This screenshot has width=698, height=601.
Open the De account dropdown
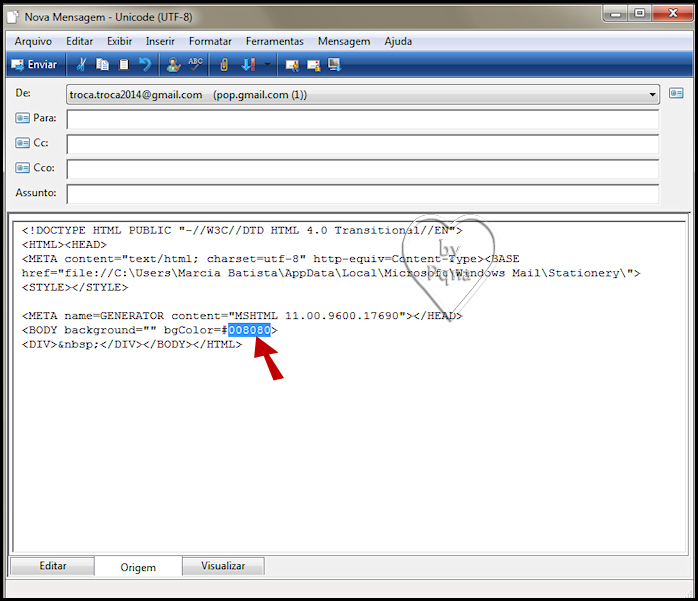coord(652,95)
